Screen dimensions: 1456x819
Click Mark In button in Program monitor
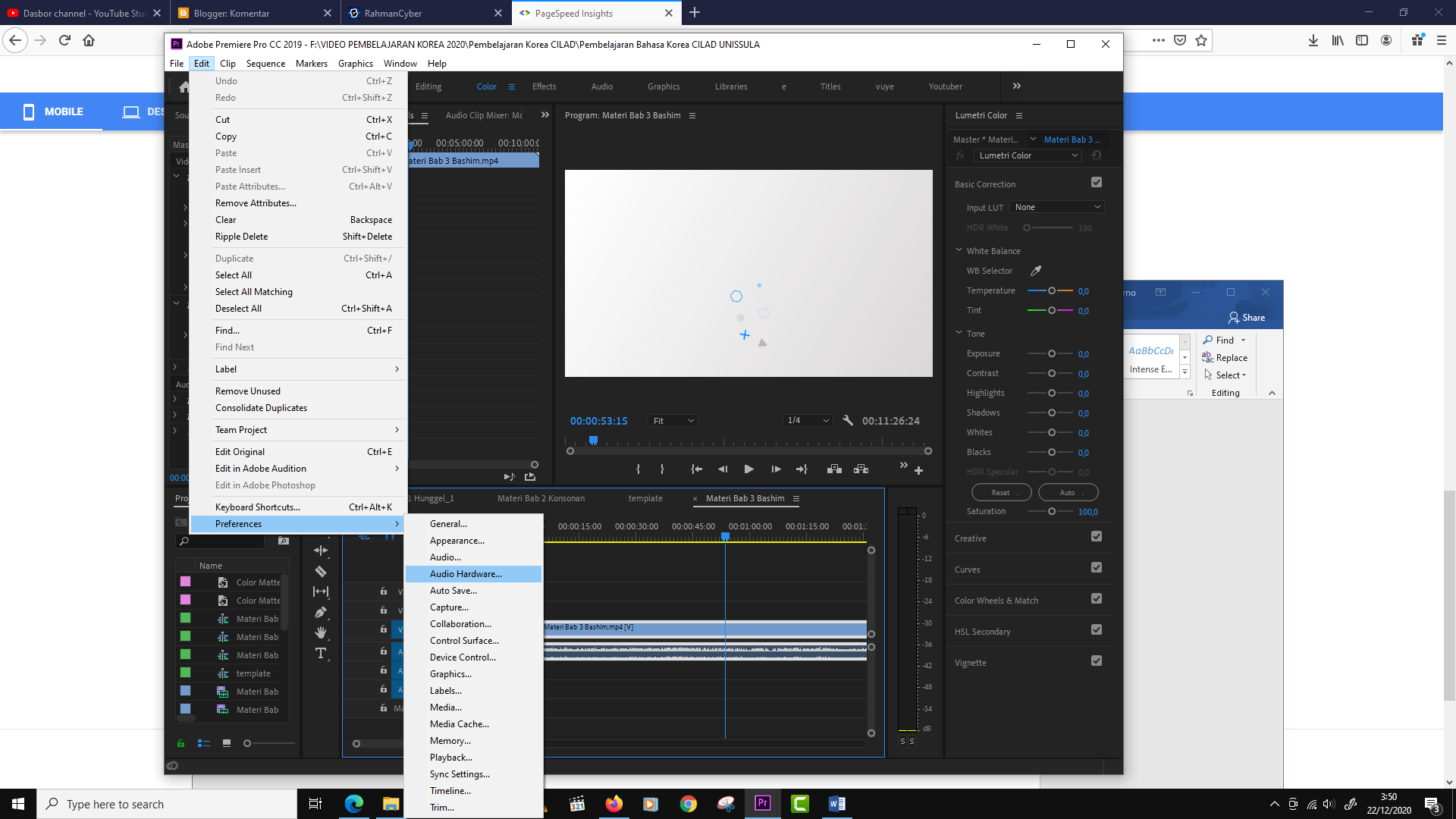[x=638, y=469]
